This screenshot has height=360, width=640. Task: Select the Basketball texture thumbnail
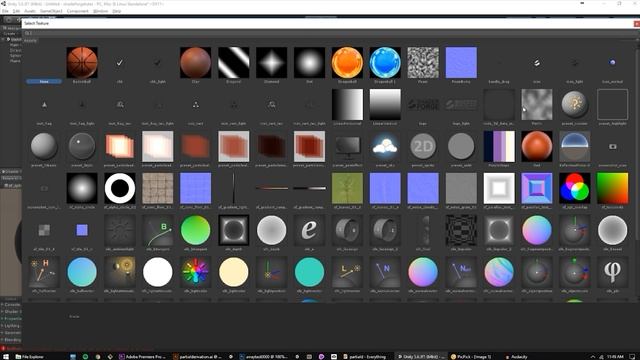(82, 62)
